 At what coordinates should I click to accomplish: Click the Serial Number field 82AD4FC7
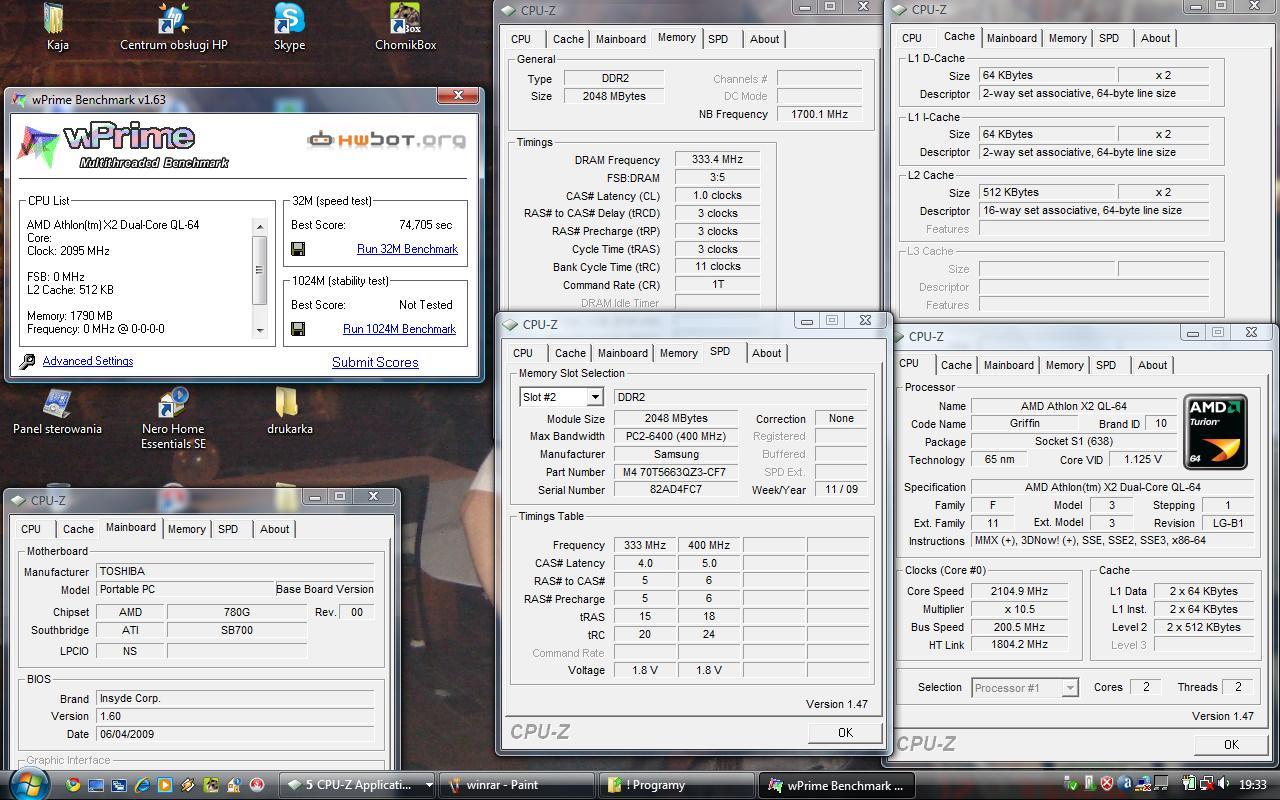[675, 490]
